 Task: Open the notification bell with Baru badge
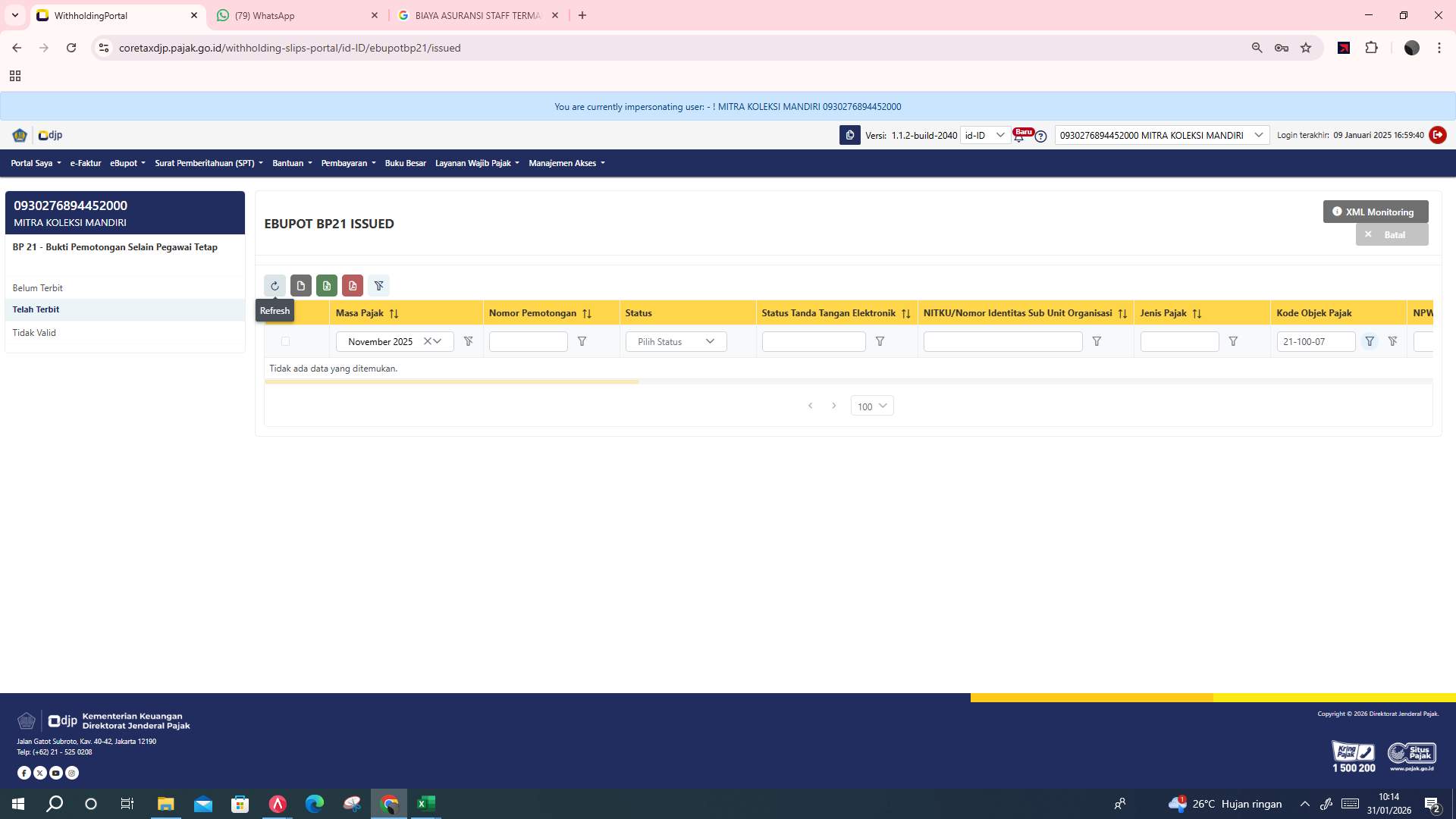1020,138
